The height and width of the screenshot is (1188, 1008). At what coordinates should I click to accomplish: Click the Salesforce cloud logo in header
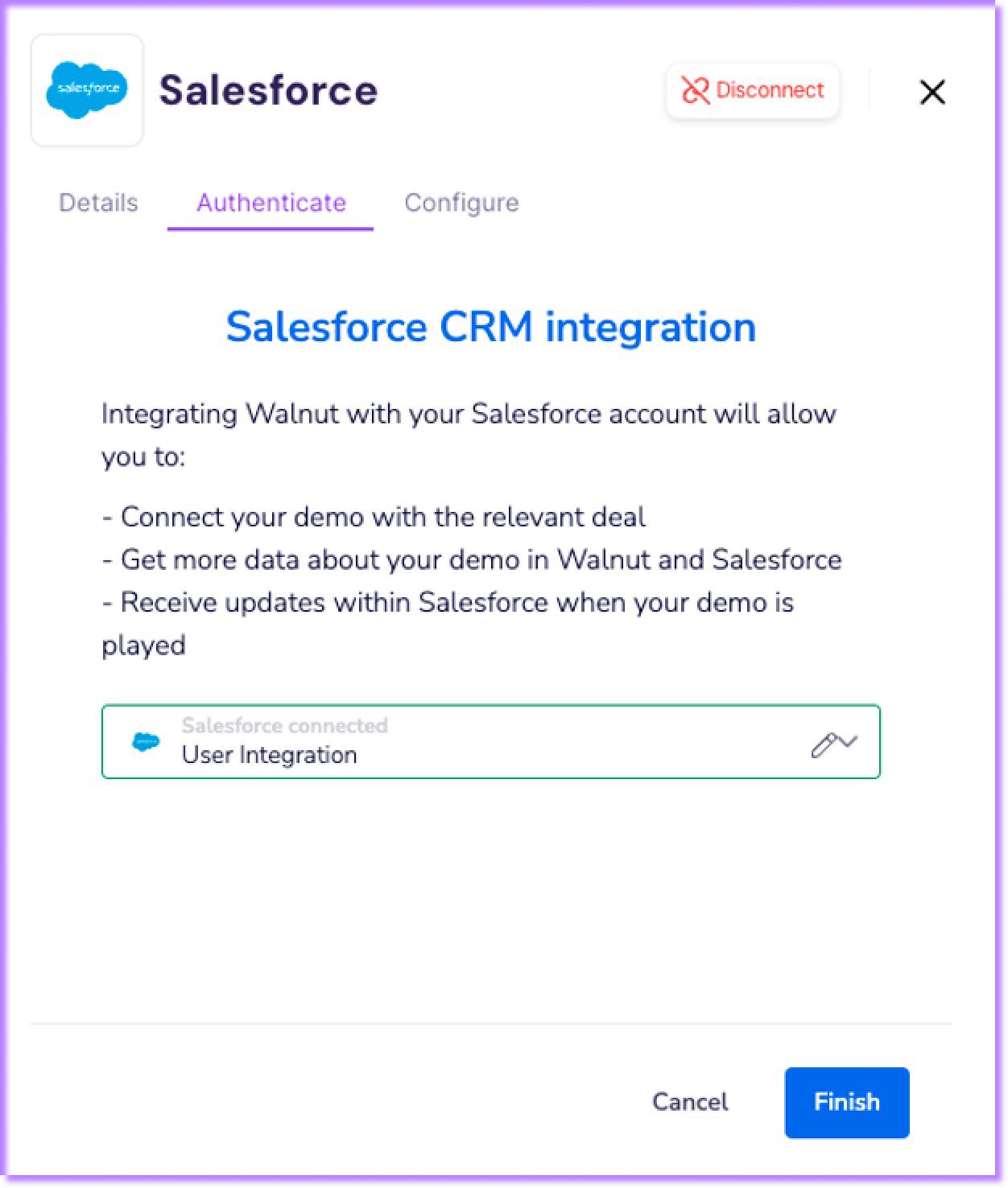click(87, 90)
